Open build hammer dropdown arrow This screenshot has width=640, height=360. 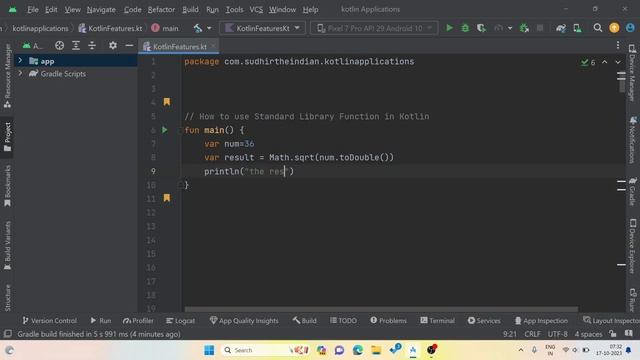tap(209, 28)
